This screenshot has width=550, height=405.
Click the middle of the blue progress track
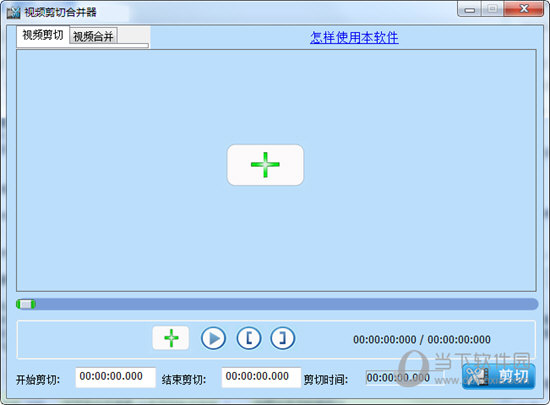tap(277, 304)
